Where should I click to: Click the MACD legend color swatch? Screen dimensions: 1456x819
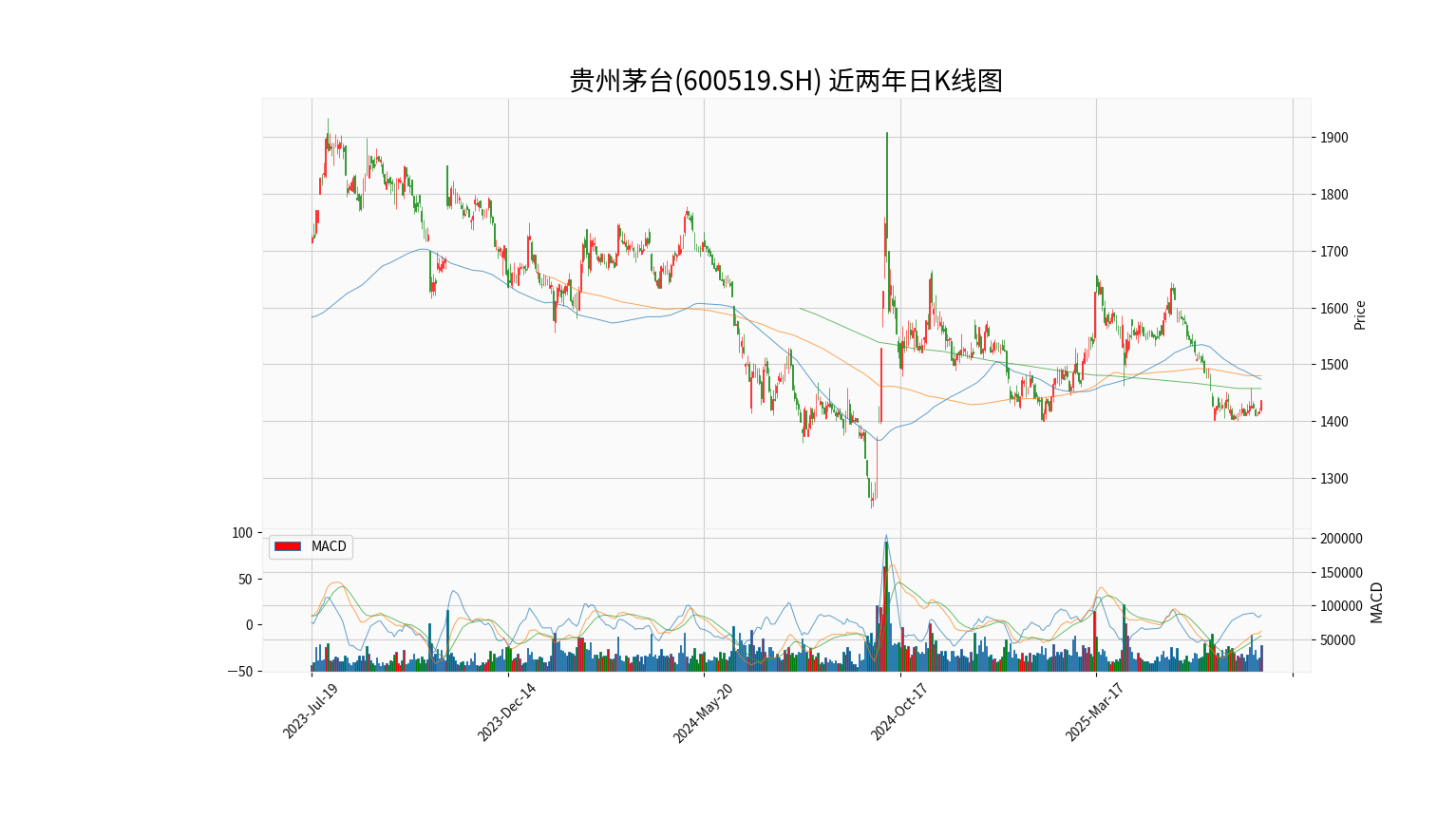288,546
